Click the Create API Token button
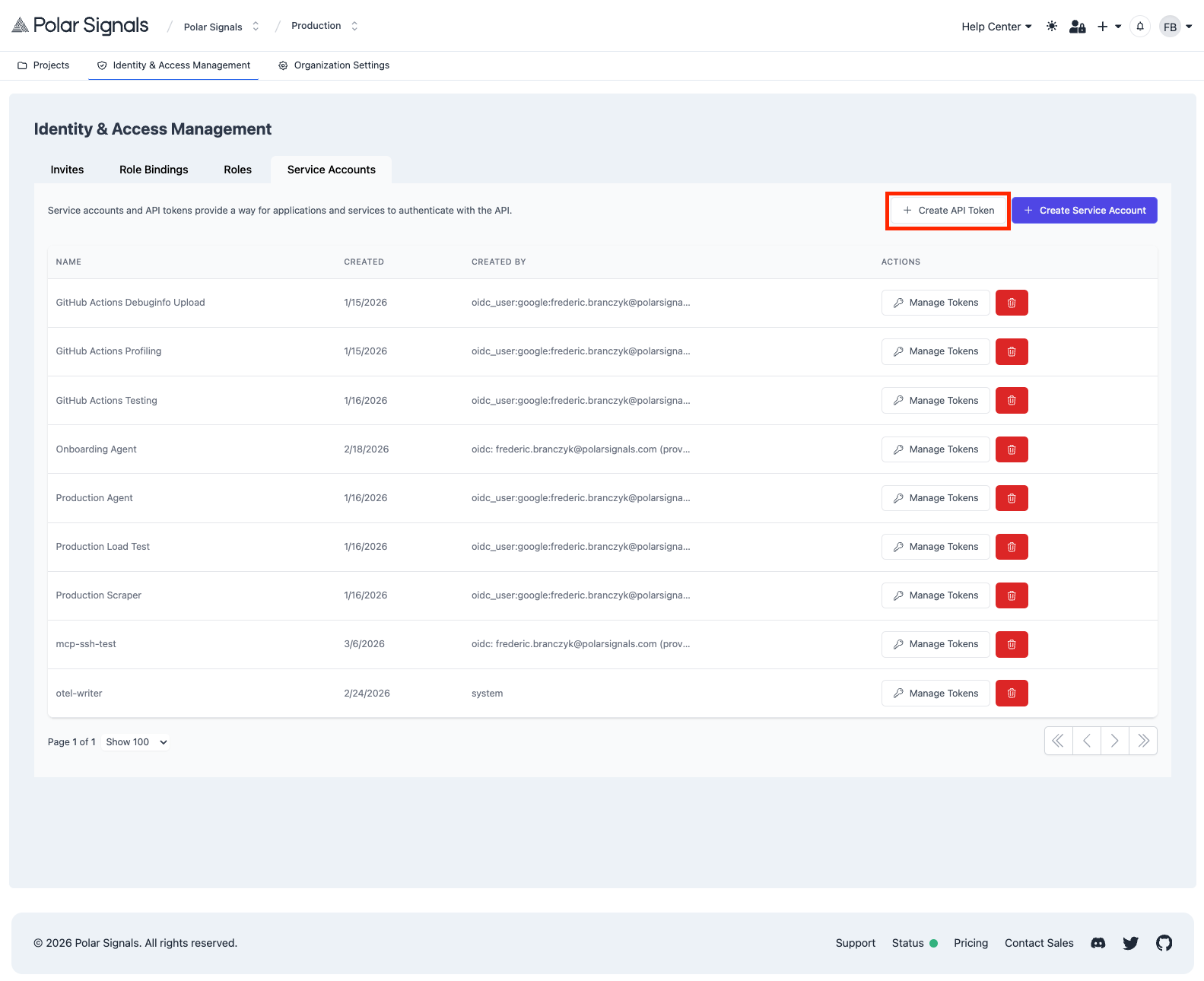 [x=948, y=211]
